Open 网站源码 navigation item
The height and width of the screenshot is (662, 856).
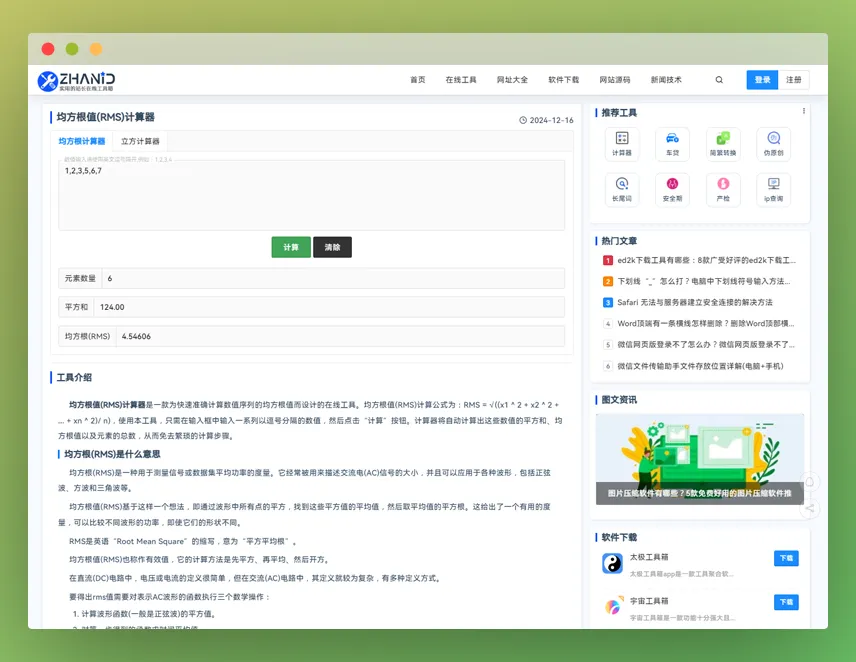pos(615,80)
